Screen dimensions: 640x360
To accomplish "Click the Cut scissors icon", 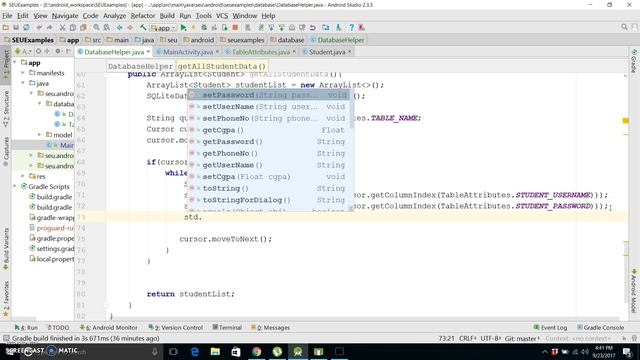I will [x=62, y=27].
